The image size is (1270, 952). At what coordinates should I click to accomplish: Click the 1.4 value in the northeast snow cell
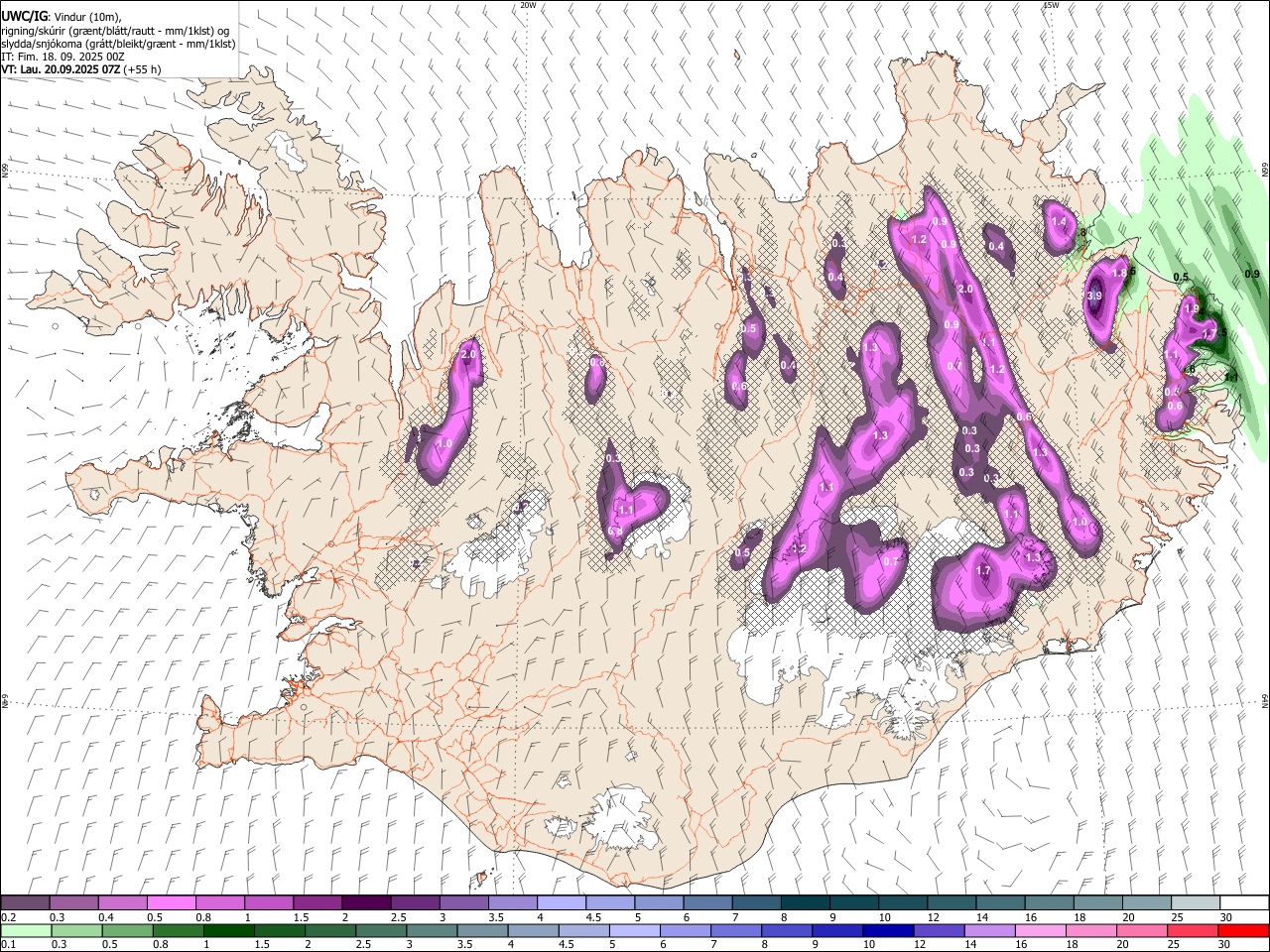tap(1058, 222)
